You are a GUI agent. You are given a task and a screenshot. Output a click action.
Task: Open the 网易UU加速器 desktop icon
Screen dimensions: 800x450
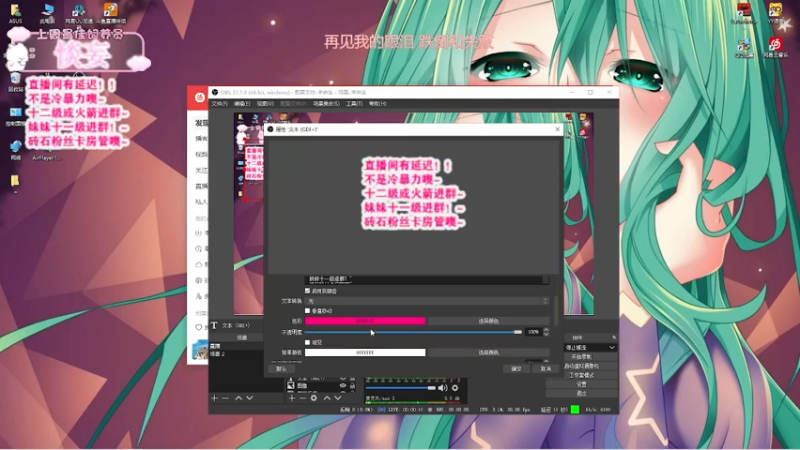coord(79,13)
